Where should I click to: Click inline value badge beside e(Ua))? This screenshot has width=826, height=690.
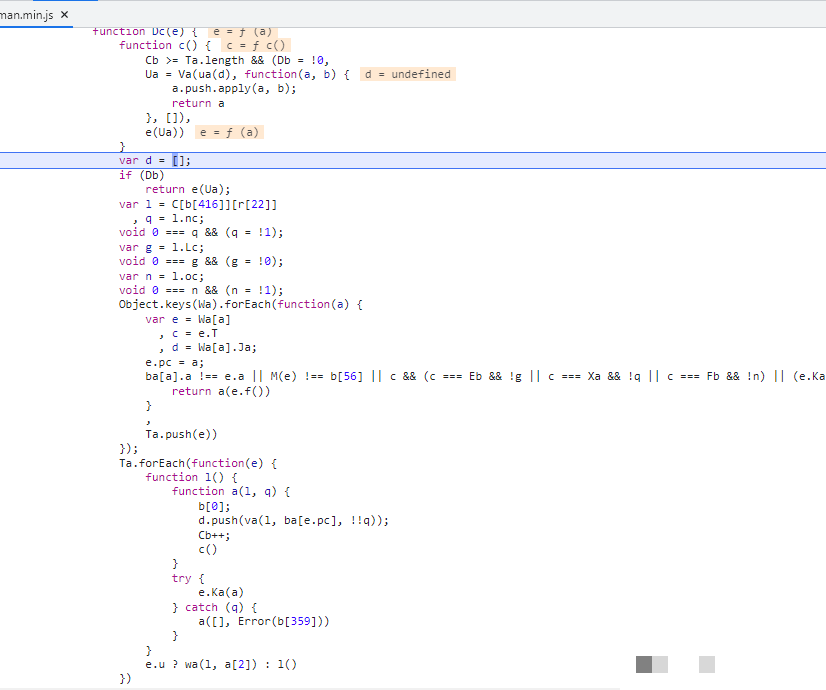[230, 132]
